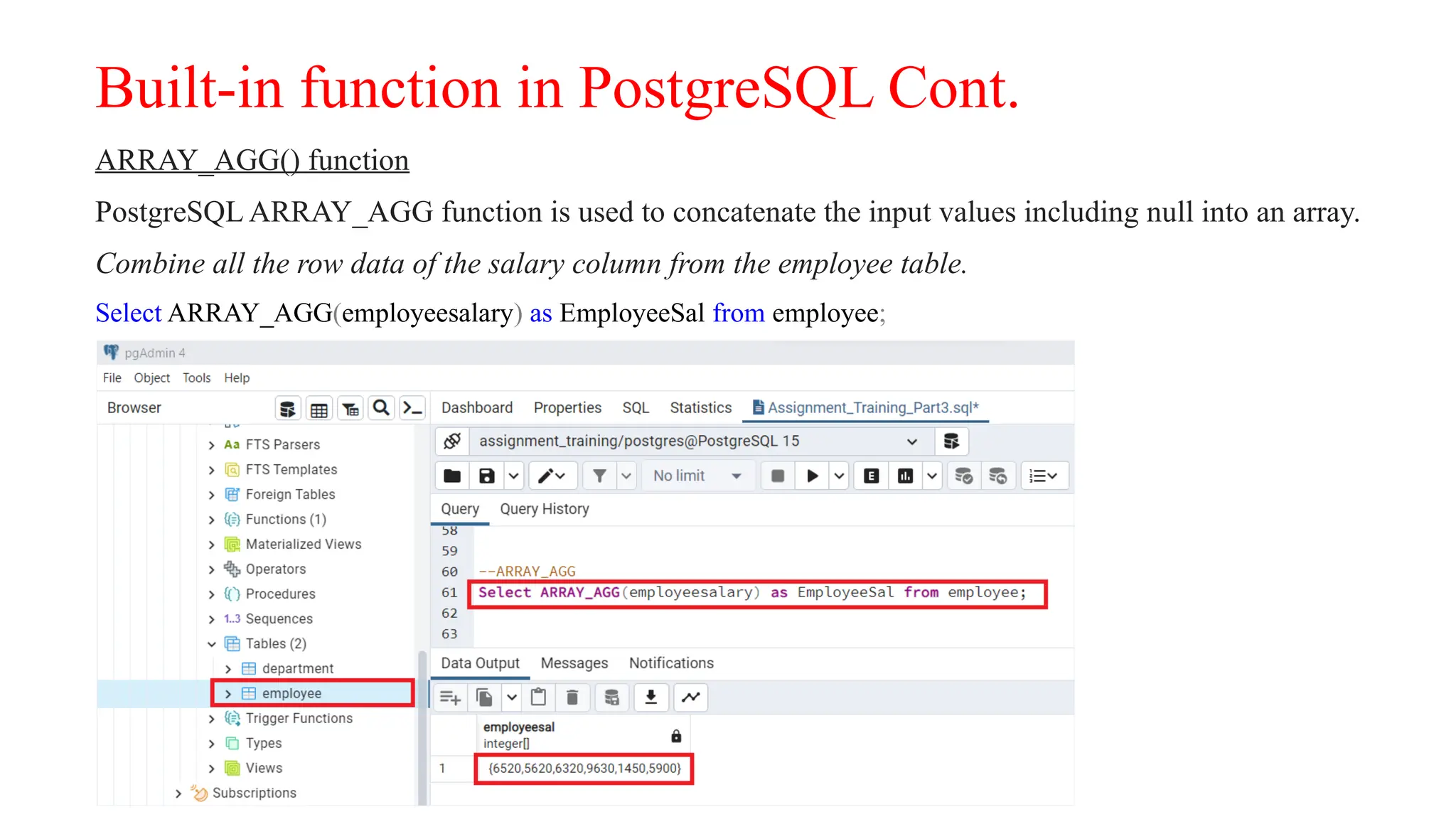Open the Macros list icon
The width and height of the screenshot is (1456, 819).
click(1043, 476)
